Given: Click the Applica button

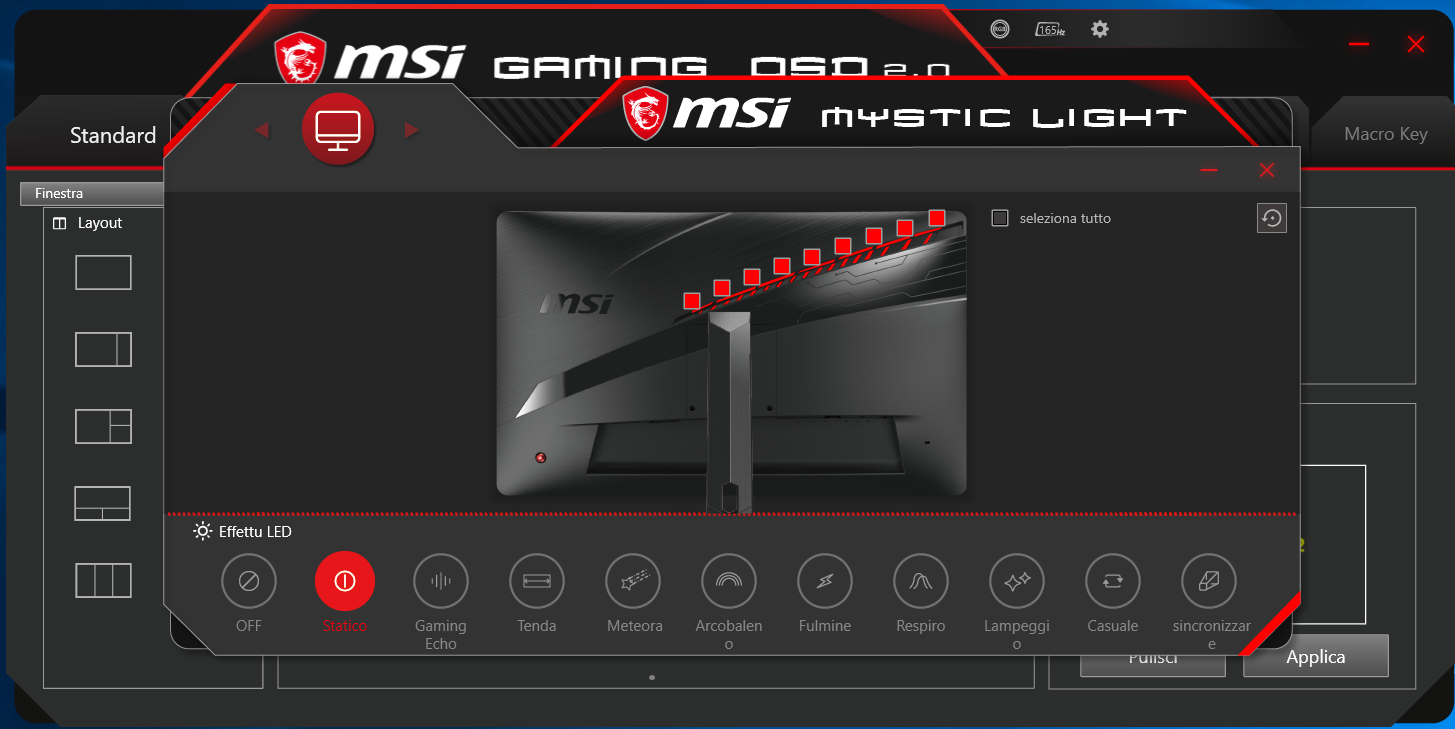Looking at the screenshot, I should 1316,657.
